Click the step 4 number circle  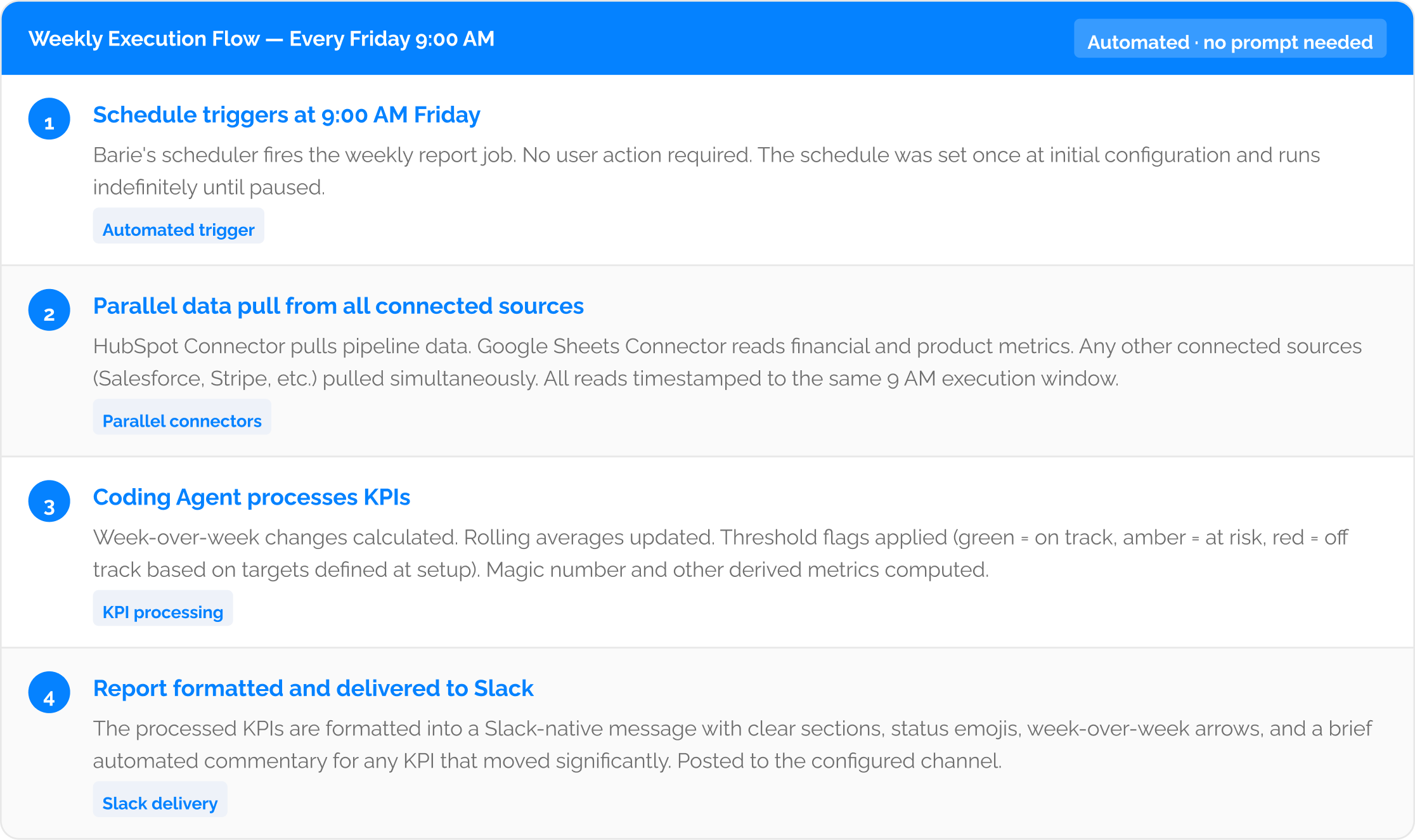(x=49, y=692)
